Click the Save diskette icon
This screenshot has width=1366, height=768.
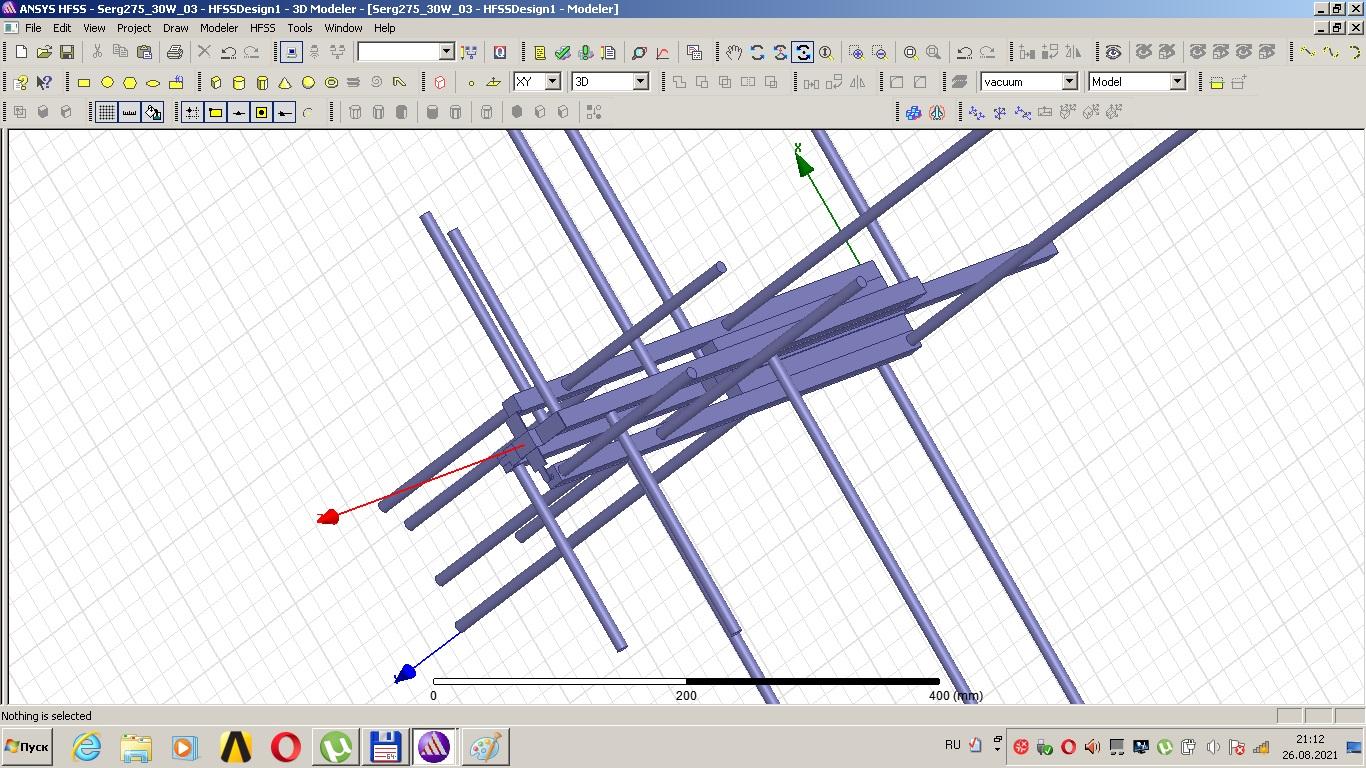click(x=67, y=53)
